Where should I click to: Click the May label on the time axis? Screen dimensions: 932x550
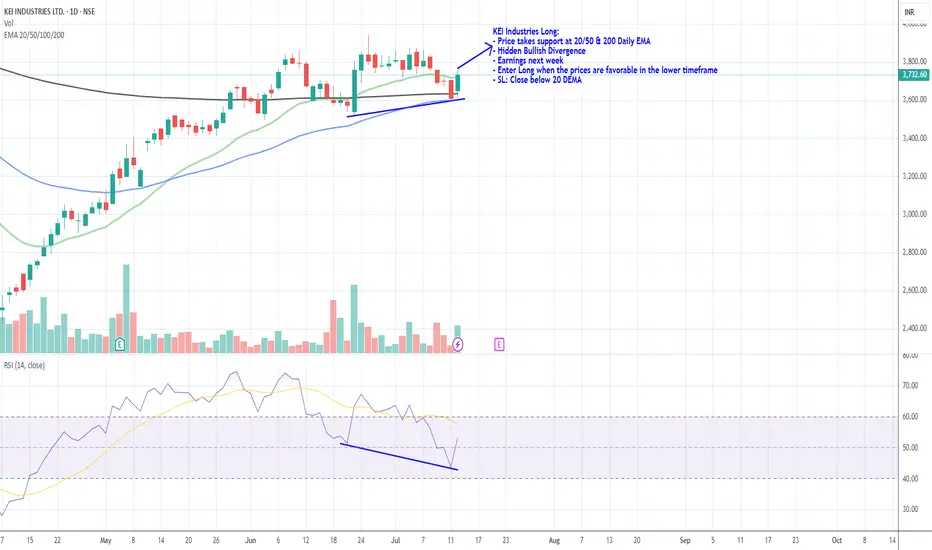(x=106, y=540)
